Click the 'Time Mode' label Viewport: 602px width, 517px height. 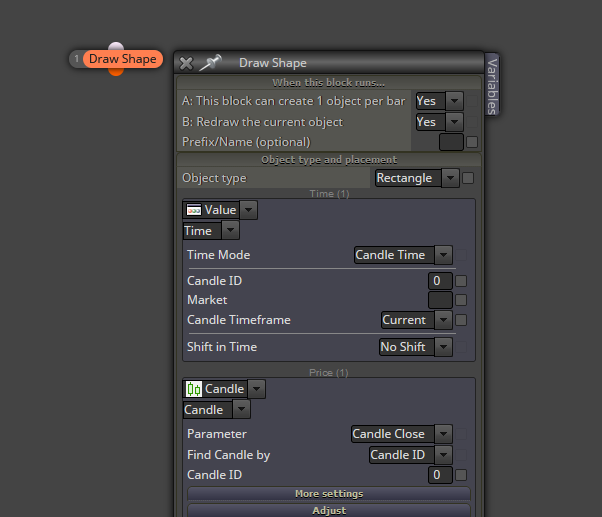[218, 255]
